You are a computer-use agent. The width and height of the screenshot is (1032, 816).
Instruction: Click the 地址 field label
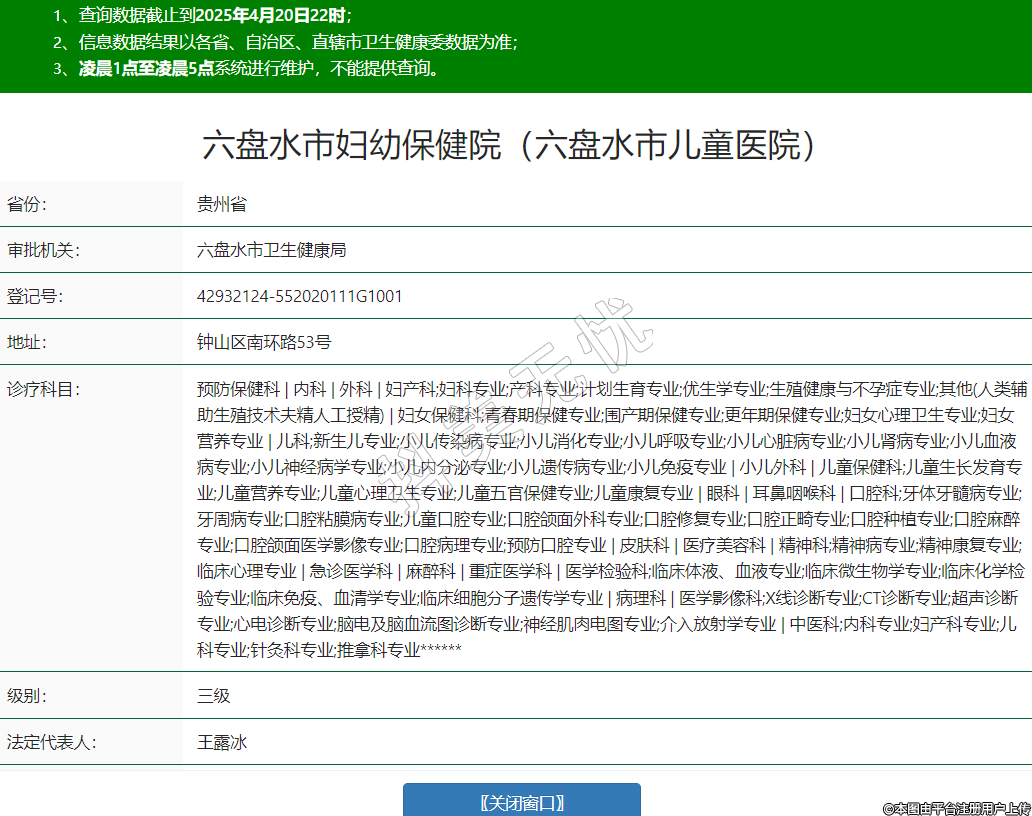click(28, 342)
